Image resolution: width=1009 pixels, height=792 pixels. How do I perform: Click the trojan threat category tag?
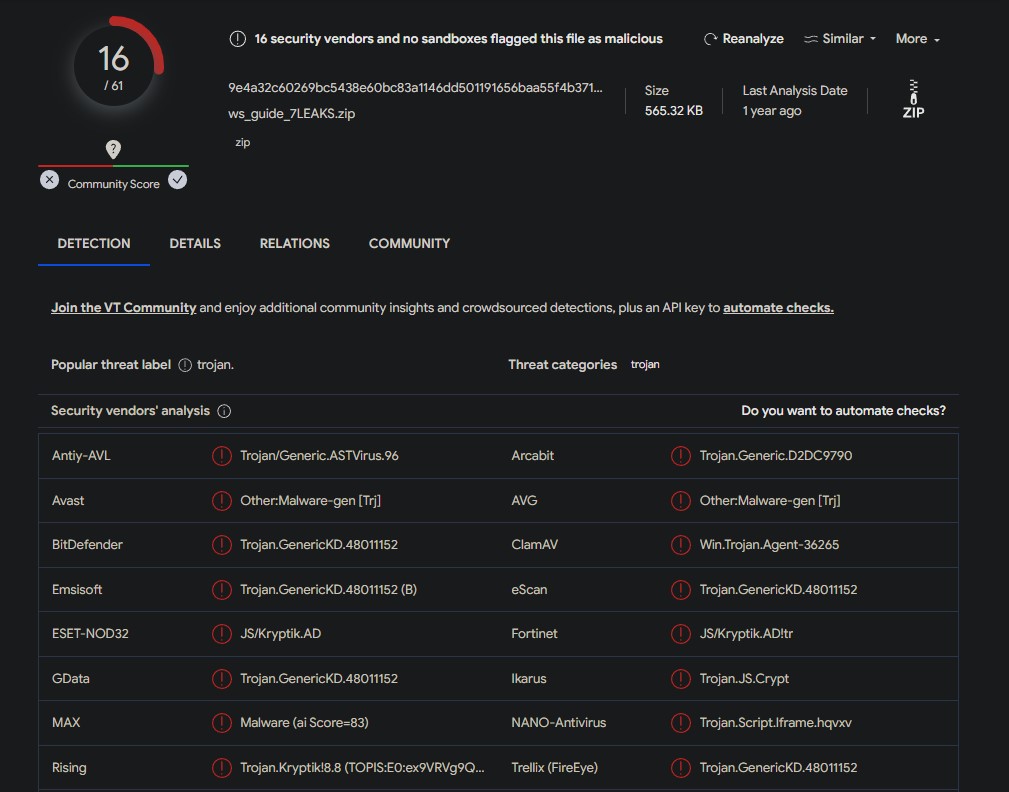click(645, 364)
